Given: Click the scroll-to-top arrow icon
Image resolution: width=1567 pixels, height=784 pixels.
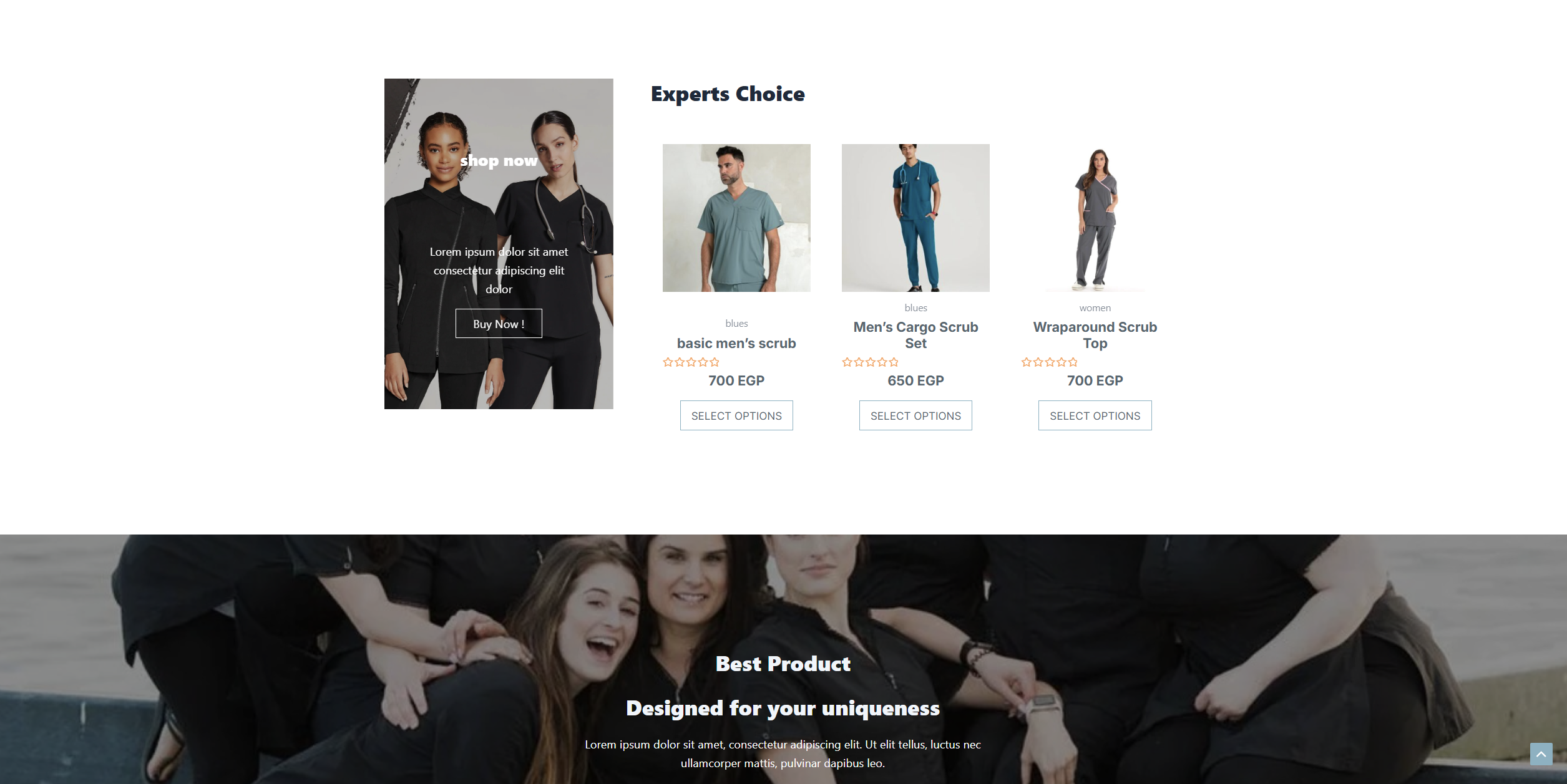Looking at the screenshot, I should (x=1541, y=754).
